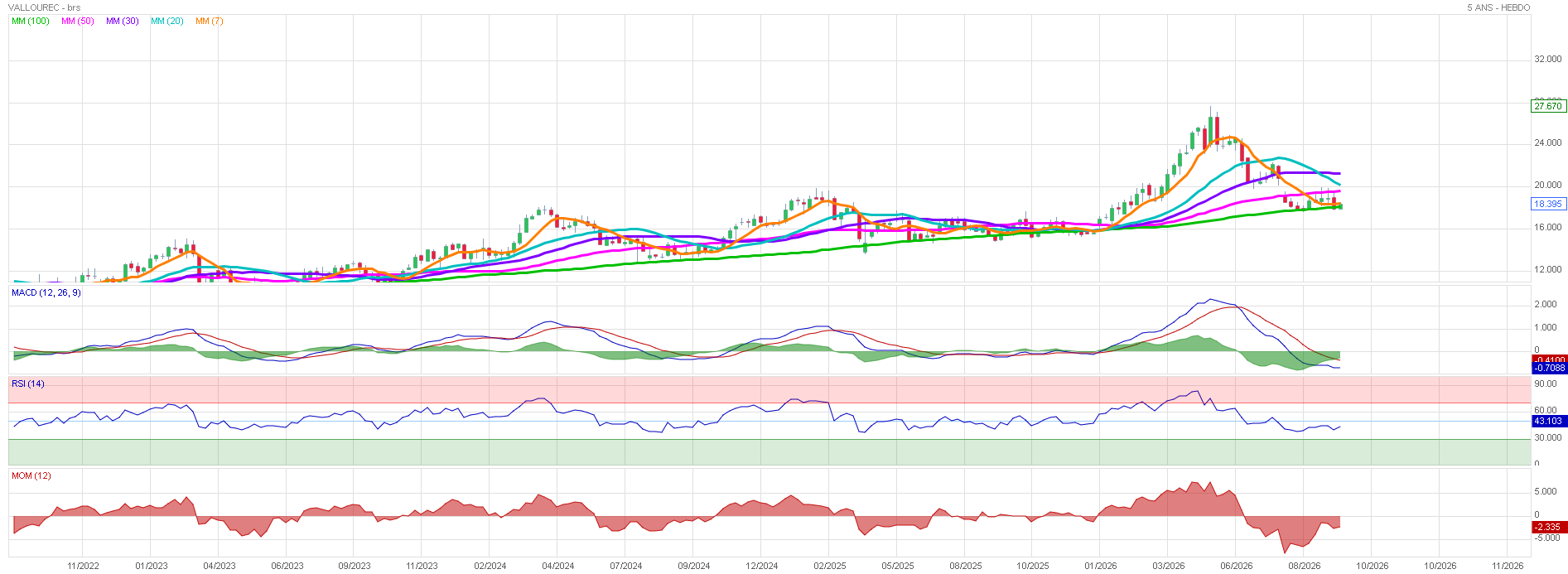
Task: Click the "RSI (14)" indicator label
Action: tap(28, 383)
